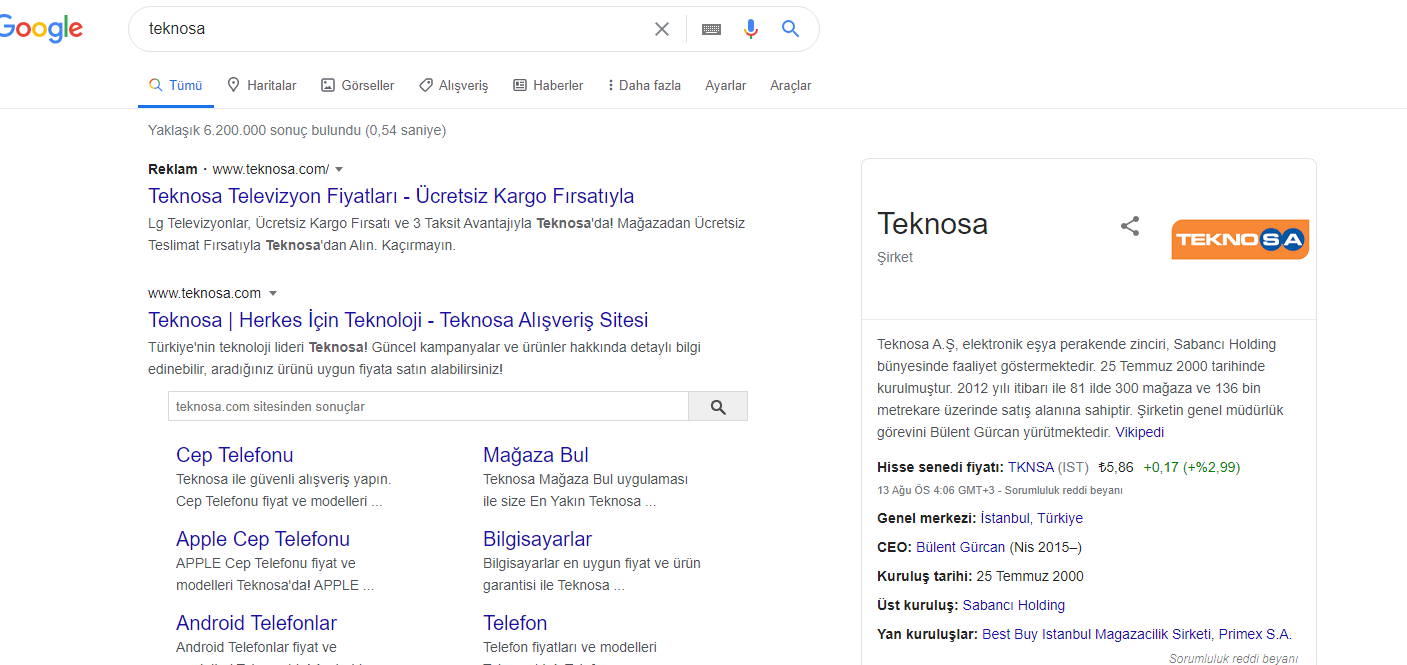The image size is (1407, 665).
Task: Open the Vikipedi source link
Action: pos(1140,432)
